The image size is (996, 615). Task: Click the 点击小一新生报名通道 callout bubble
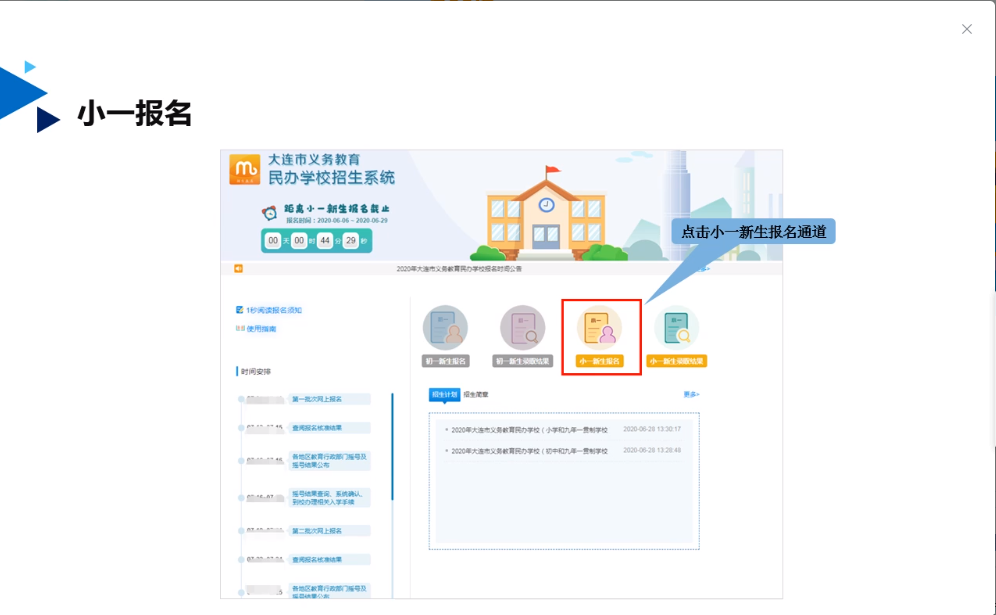753,232
